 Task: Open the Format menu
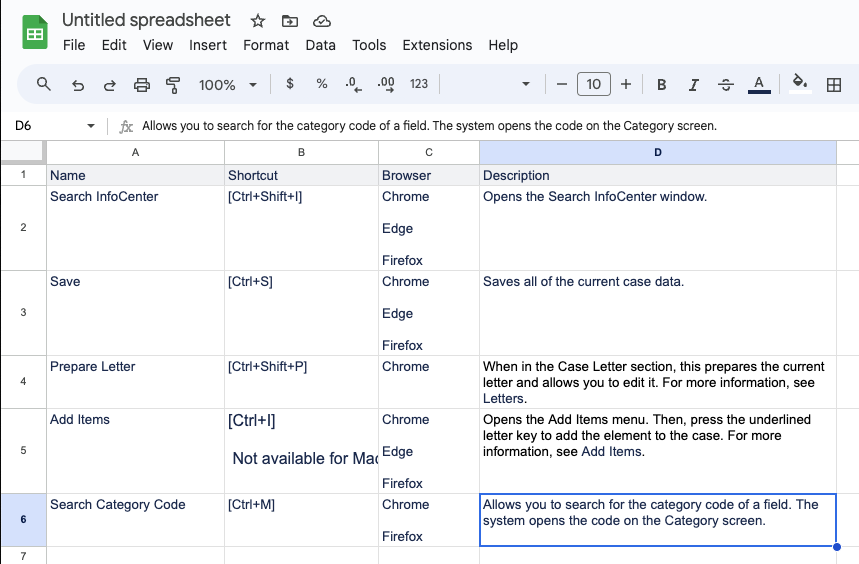click(266, 45)
